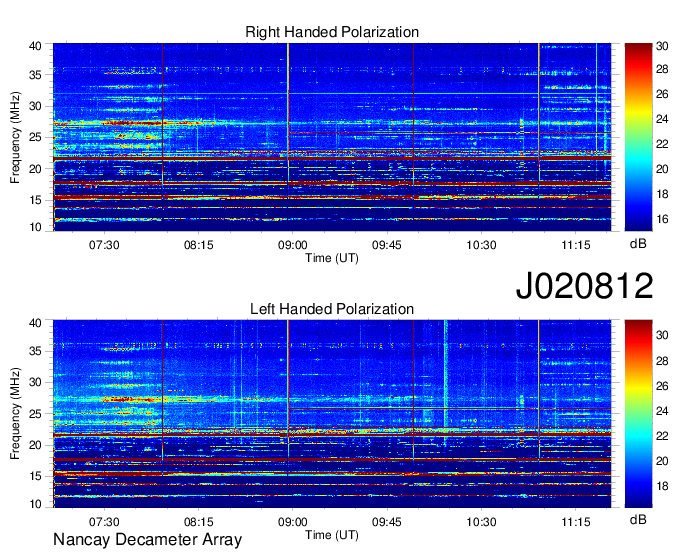Click 10:30 tick of Right Handed plot
The width and height of the screenshot is (680, 552).
coord(481,245)
